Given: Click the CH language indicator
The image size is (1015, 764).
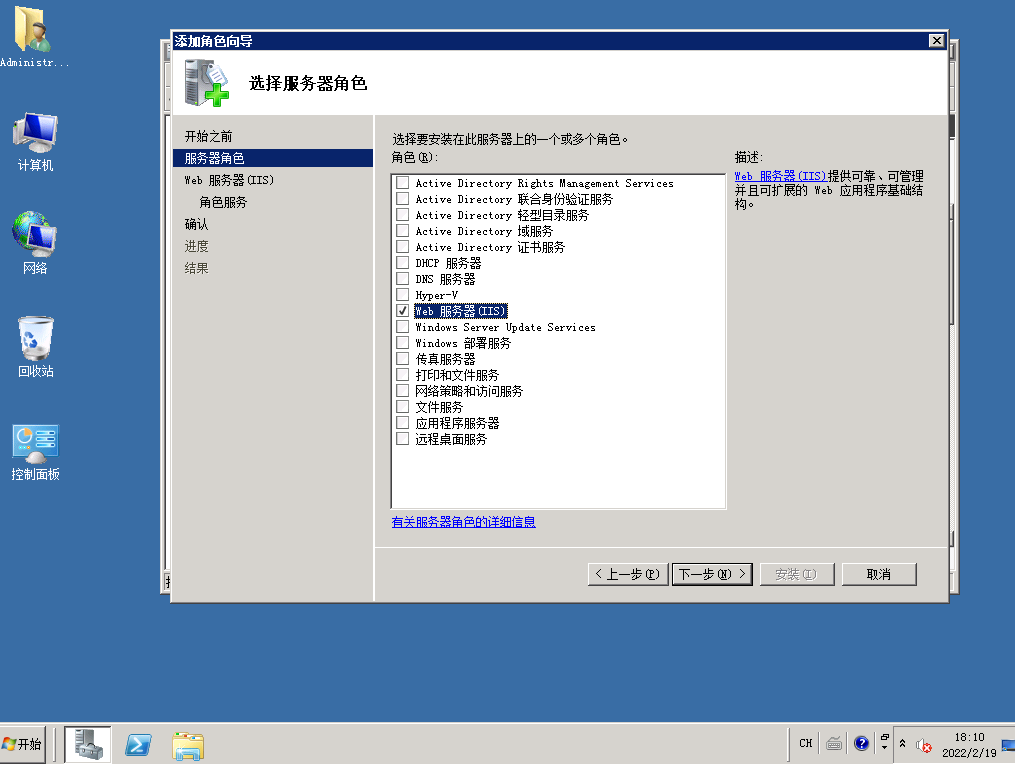Looking at the screenshot, I should [805, 743].
